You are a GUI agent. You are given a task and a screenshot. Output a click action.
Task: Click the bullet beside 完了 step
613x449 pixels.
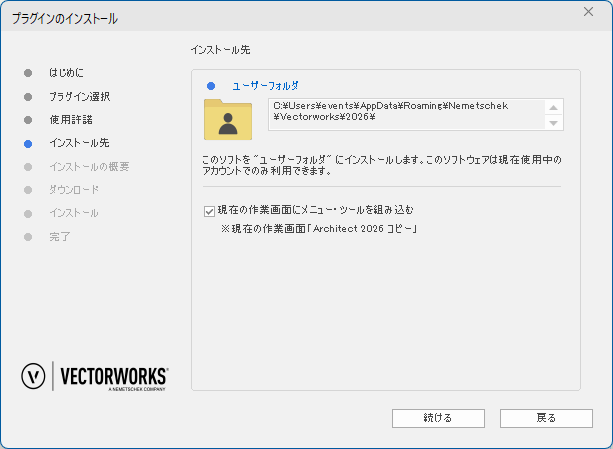[x=28, y=237]
